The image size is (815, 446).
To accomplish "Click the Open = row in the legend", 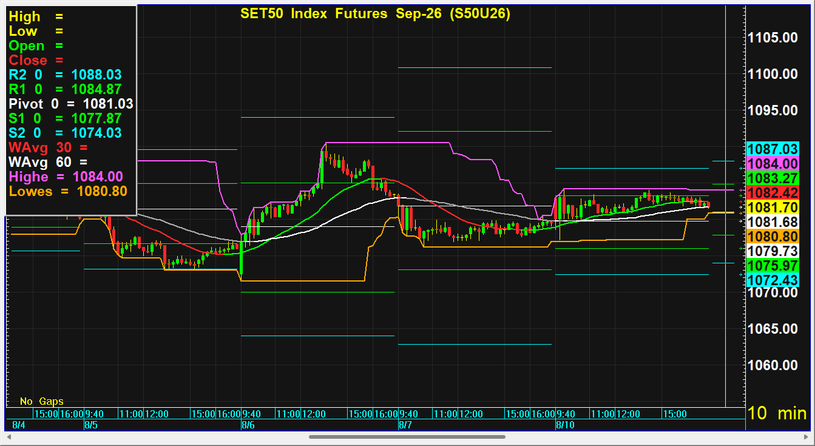I will pos(36,46).
